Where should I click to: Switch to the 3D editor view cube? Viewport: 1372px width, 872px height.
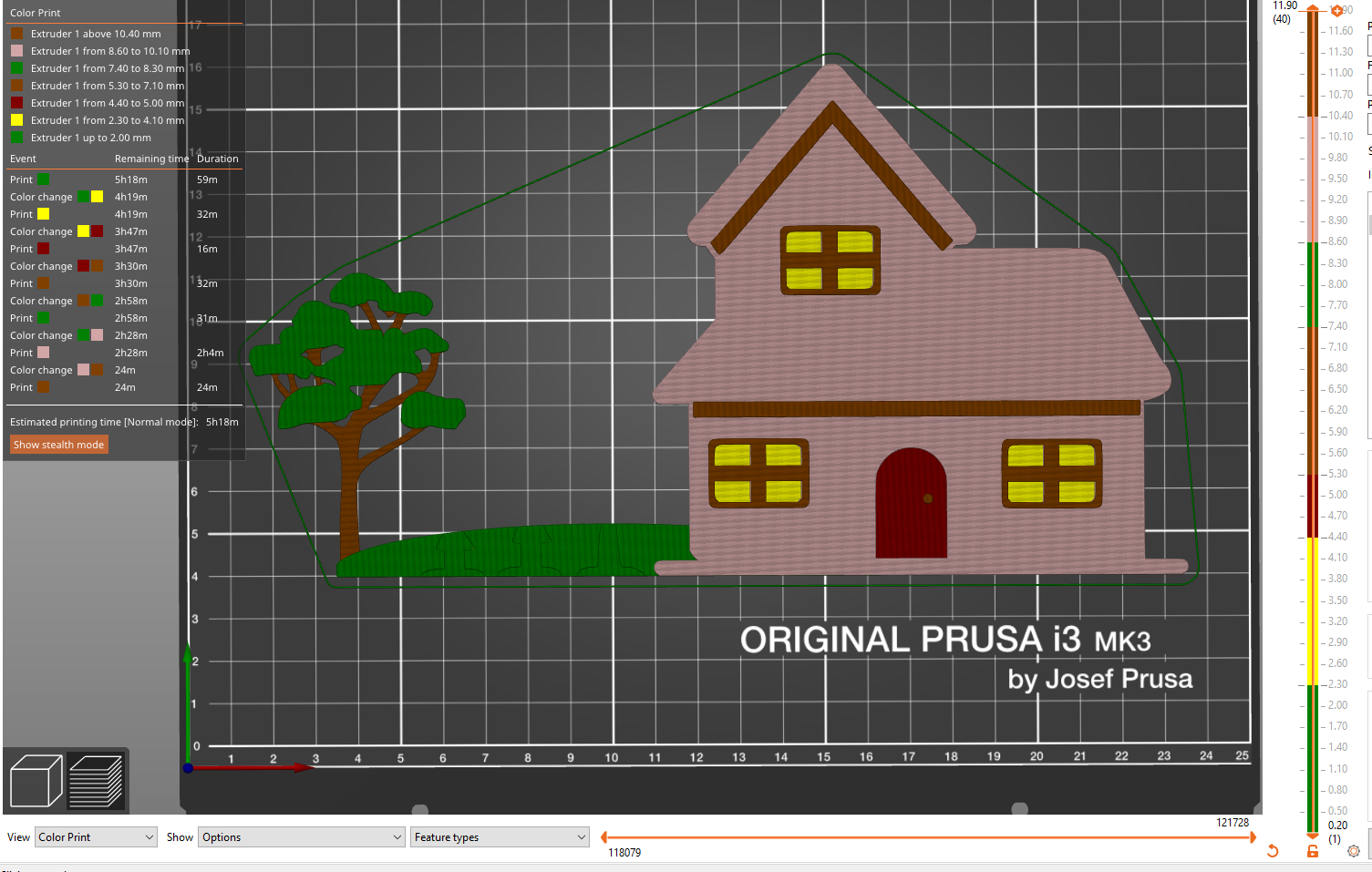(x=36, y=781)
